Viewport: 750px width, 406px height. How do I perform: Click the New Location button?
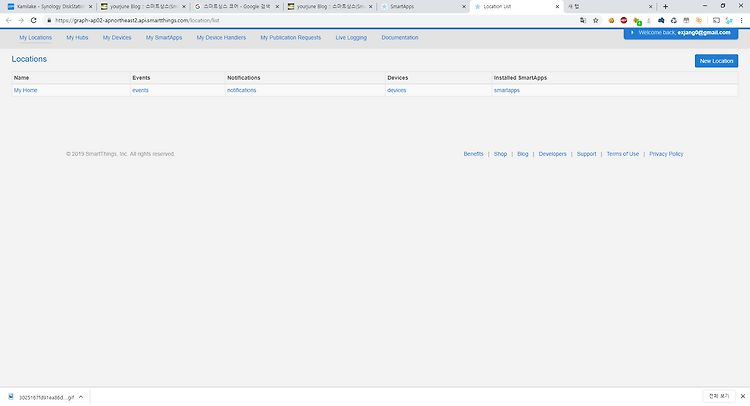[716, 61]
